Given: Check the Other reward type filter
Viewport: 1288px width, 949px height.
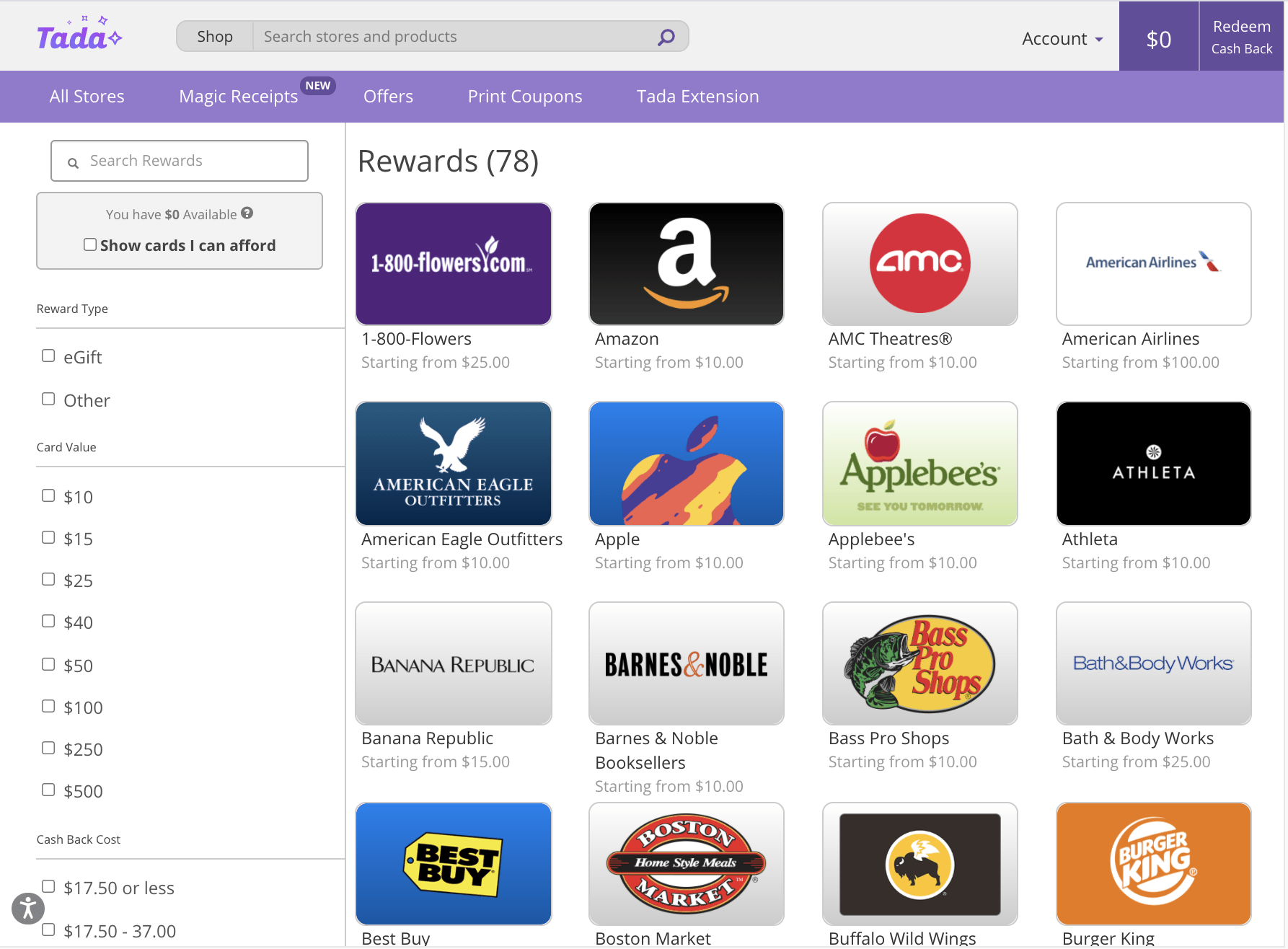Looking at the screenshot, I should [x=48, y=399].
